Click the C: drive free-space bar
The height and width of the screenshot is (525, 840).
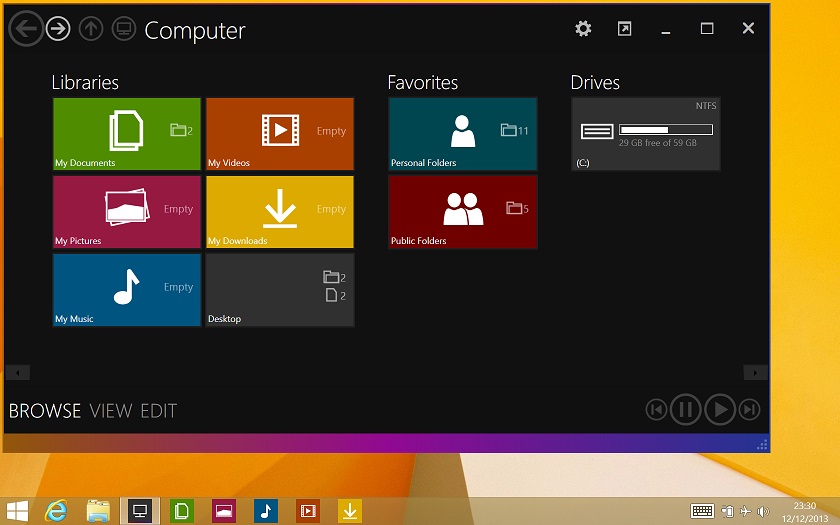coord(666,130)
